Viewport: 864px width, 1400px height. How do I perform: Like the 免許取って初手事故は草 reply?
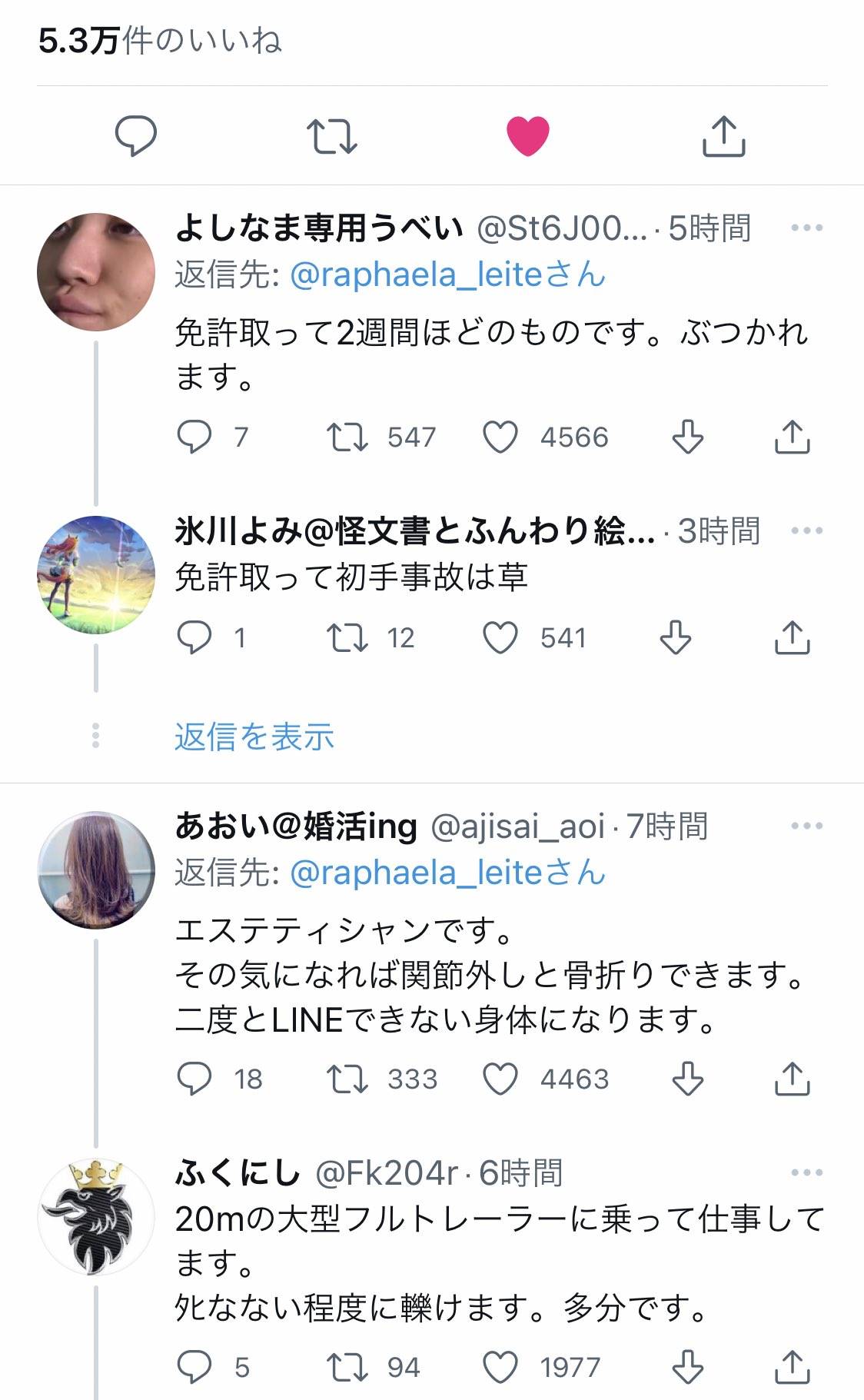click(500, 637)
